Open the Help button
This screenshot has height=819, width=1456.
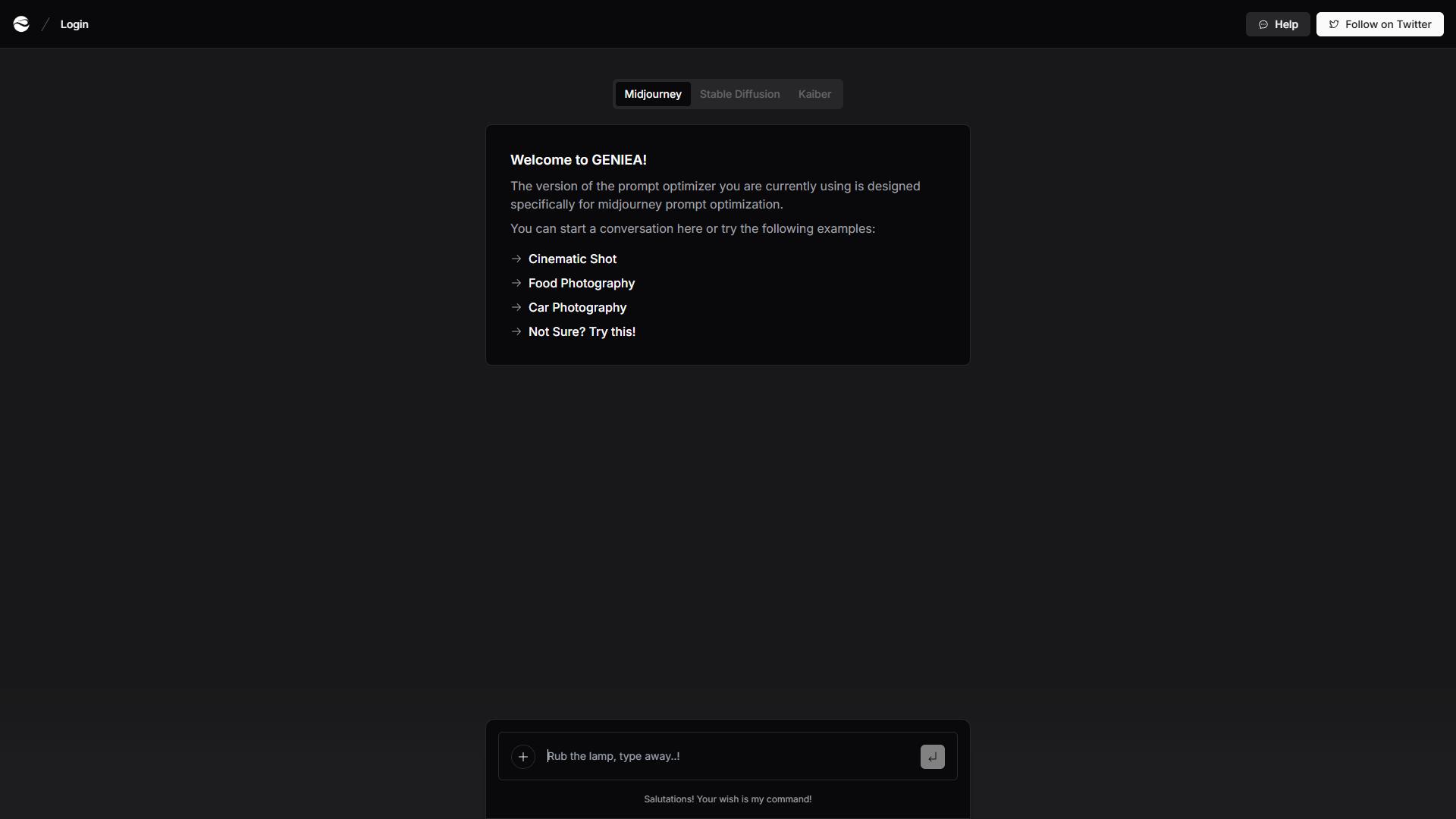coord(1278,24)
